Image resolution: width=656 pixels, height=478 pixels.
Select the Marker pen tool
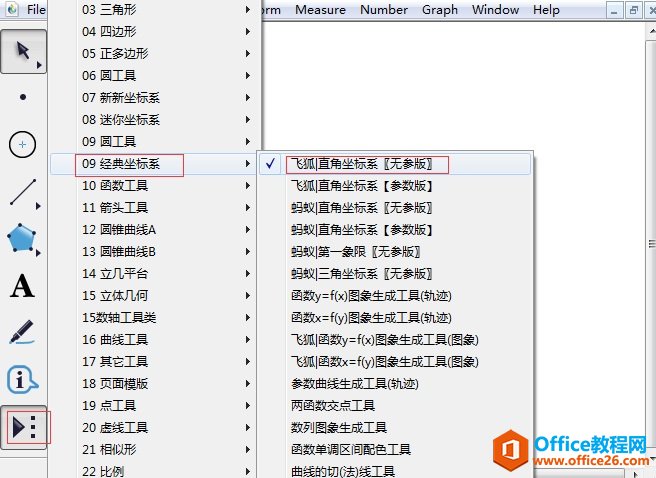[22, 332]
